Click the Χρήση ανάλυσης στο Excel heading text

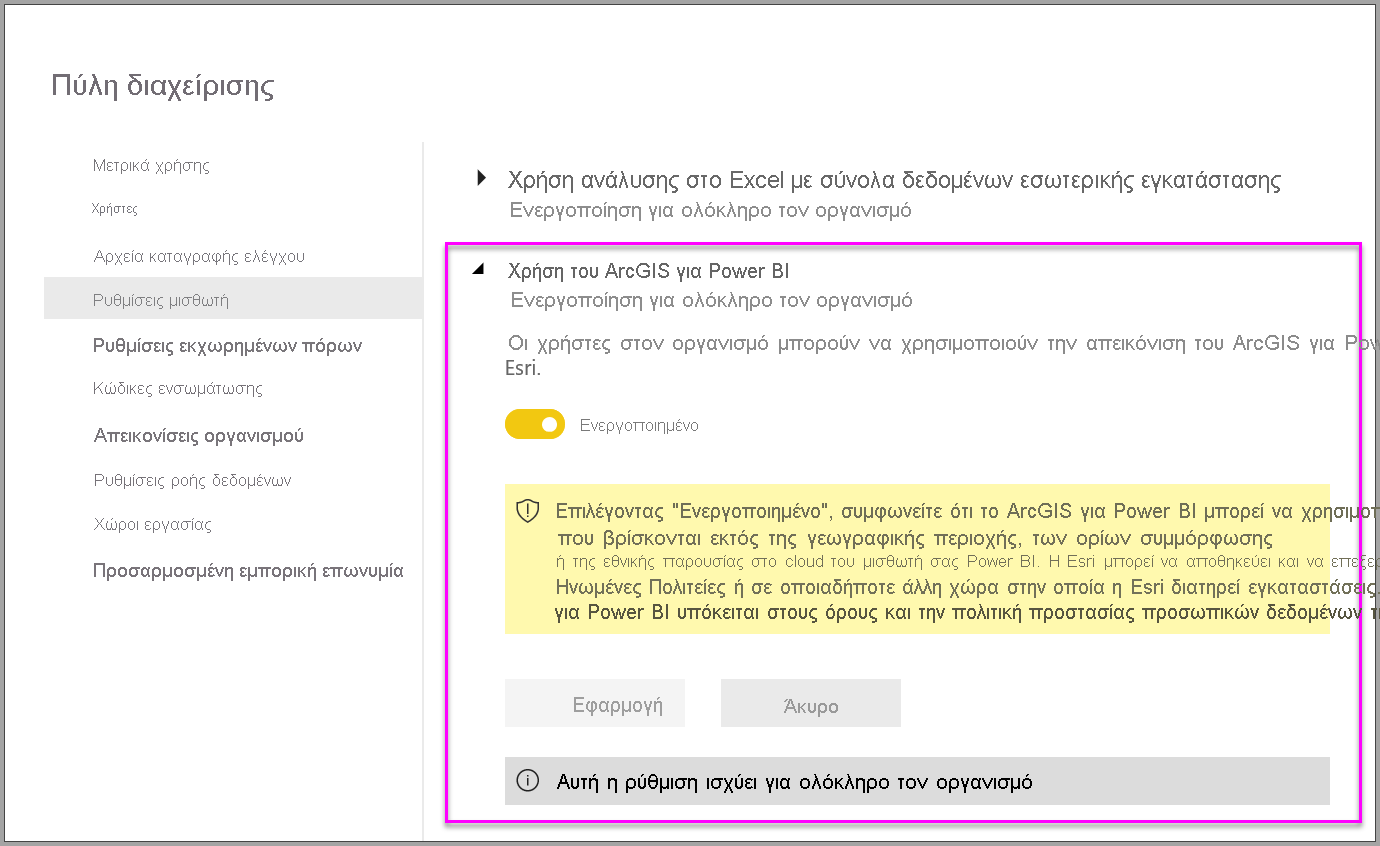coord(894,180)
